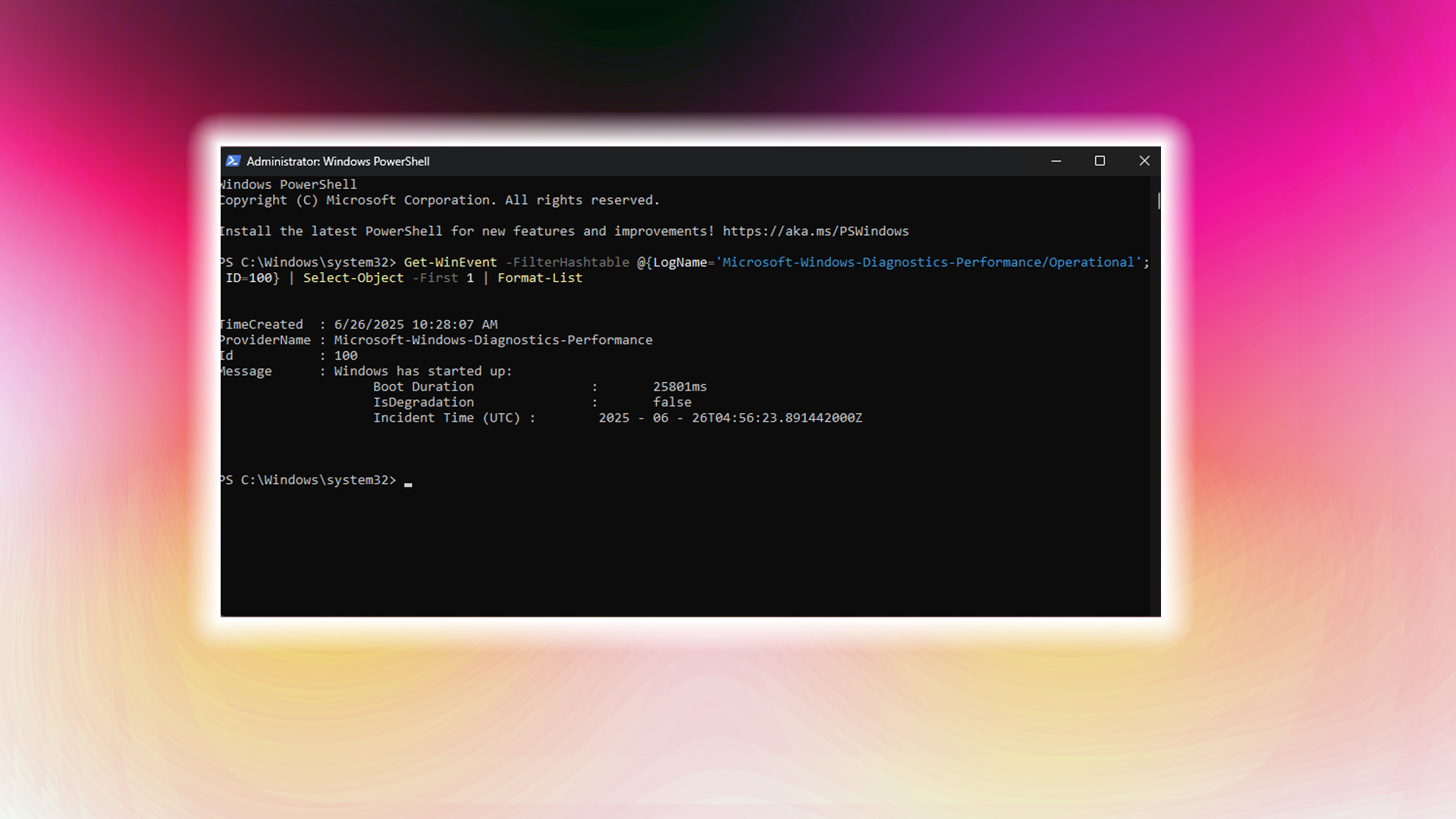Viewport: 1456px width, 819px height.
Task: Click the 'Boot Duration' label
Action: [423, 387]
